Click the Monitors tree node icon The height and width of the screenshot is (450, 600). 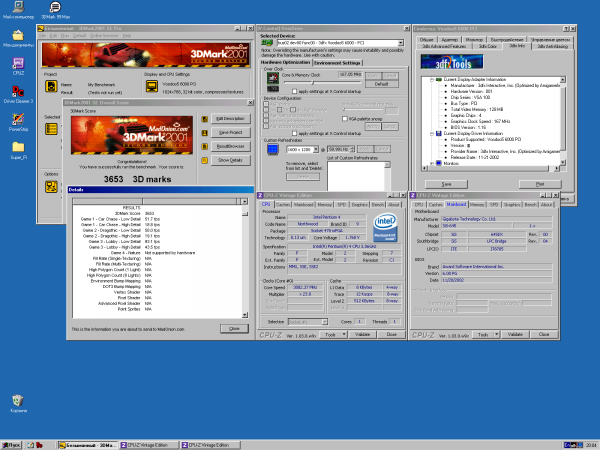(x=439, y=163)
